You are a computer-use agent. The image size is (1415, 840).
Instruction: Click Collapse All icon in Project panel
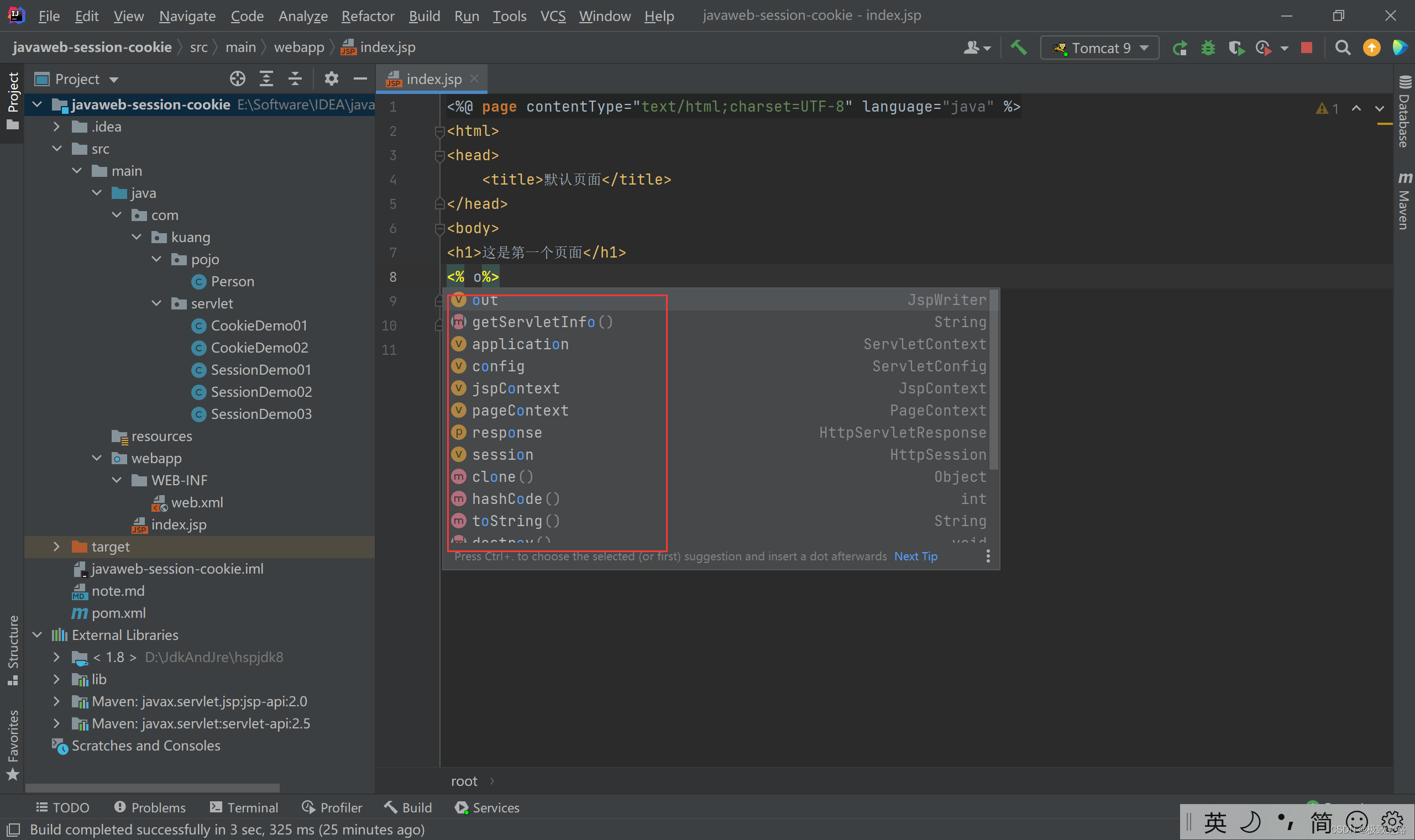(x=295, y=79)
